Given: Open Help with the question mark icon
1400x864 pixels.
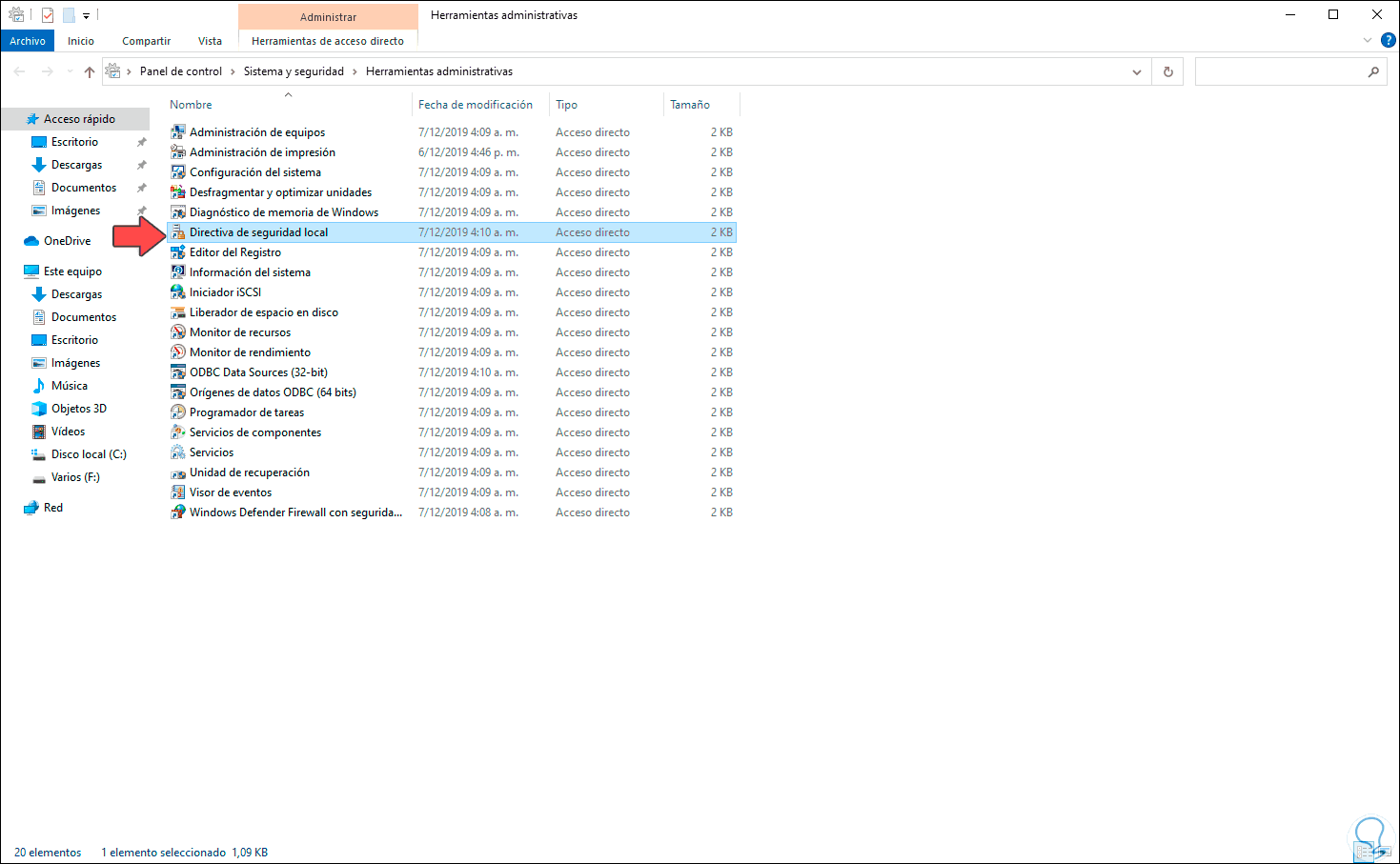Looking at the screenshot, I should (x=1389, y=40).
